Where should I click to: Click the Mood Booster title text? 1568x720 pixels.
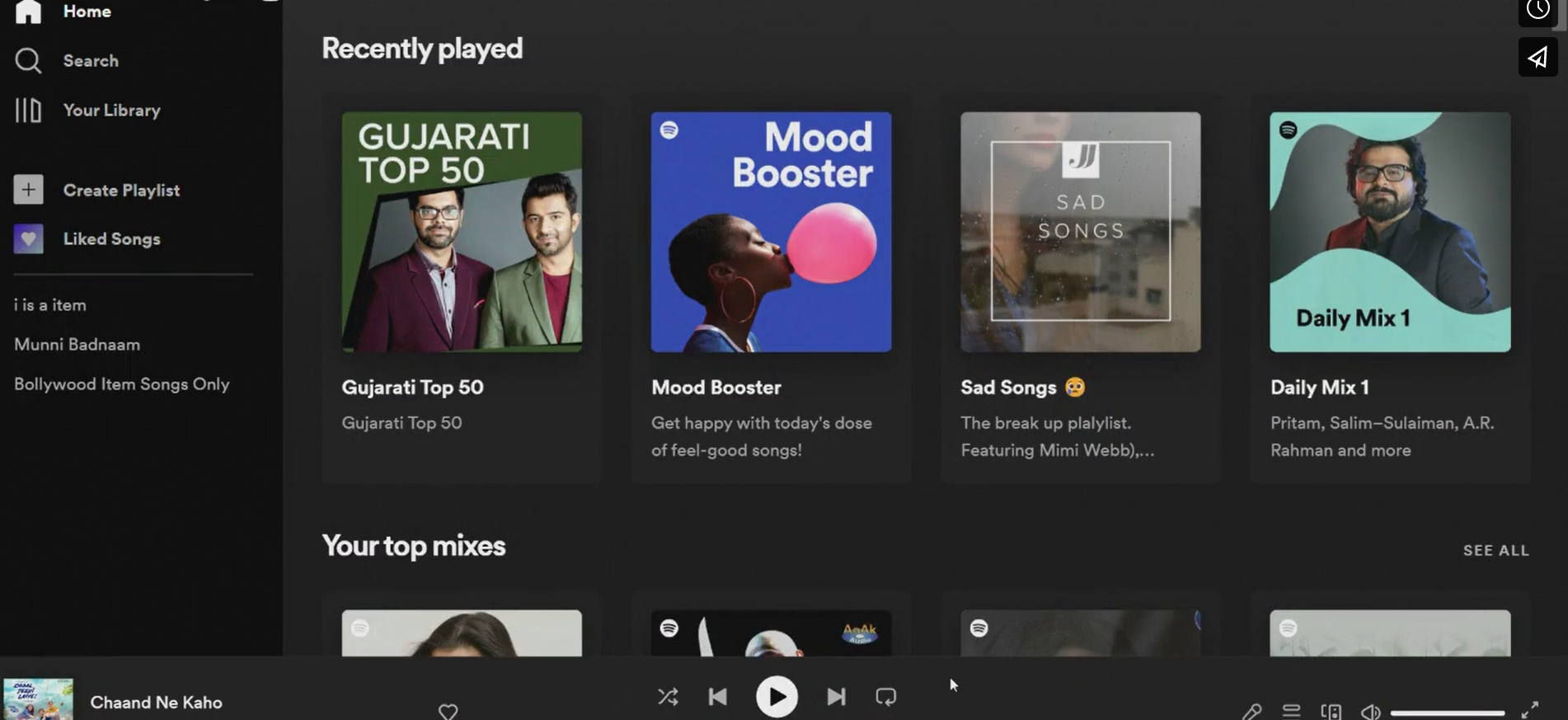pyautogui.click(x=716, y=387)
